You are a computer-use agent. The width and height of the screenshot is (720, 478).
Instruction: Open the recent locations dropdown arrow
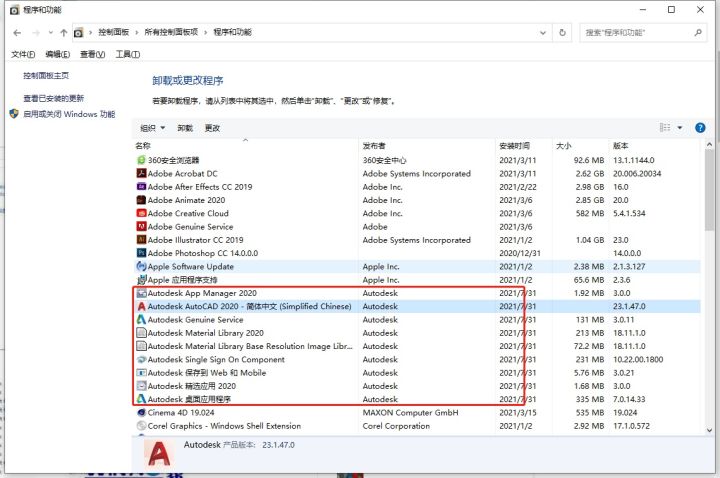tap(51, 33)
